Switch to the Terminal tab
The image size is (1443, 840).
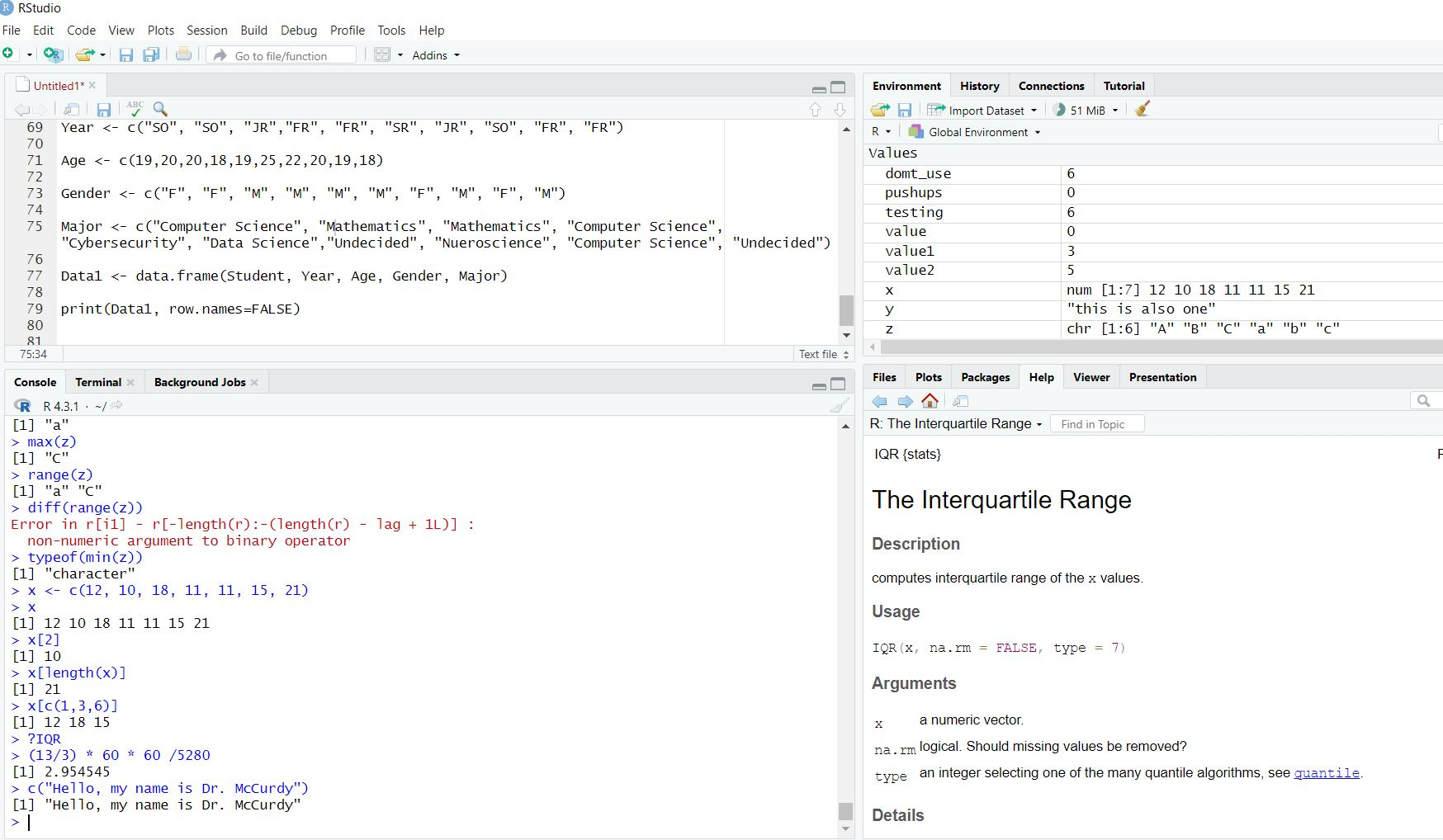pyautogui.click(x=98, y=382)
